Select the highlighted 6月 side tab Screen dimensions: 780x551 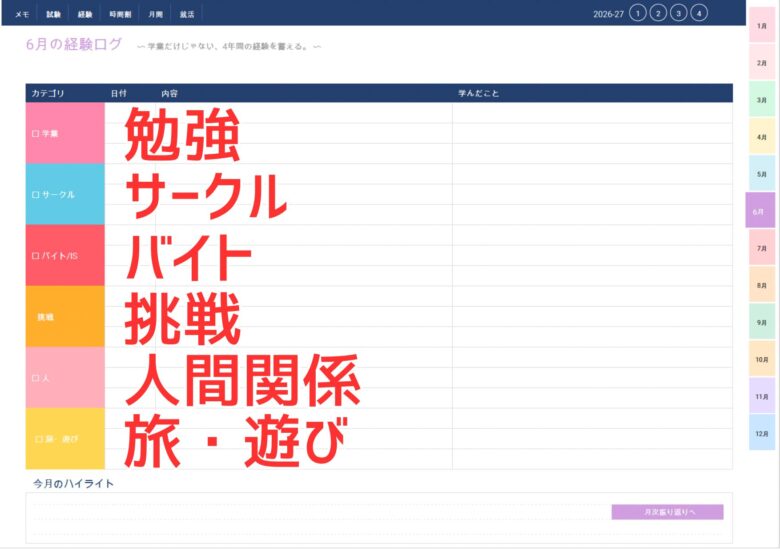pyautogui.click(x=760, y=211)
